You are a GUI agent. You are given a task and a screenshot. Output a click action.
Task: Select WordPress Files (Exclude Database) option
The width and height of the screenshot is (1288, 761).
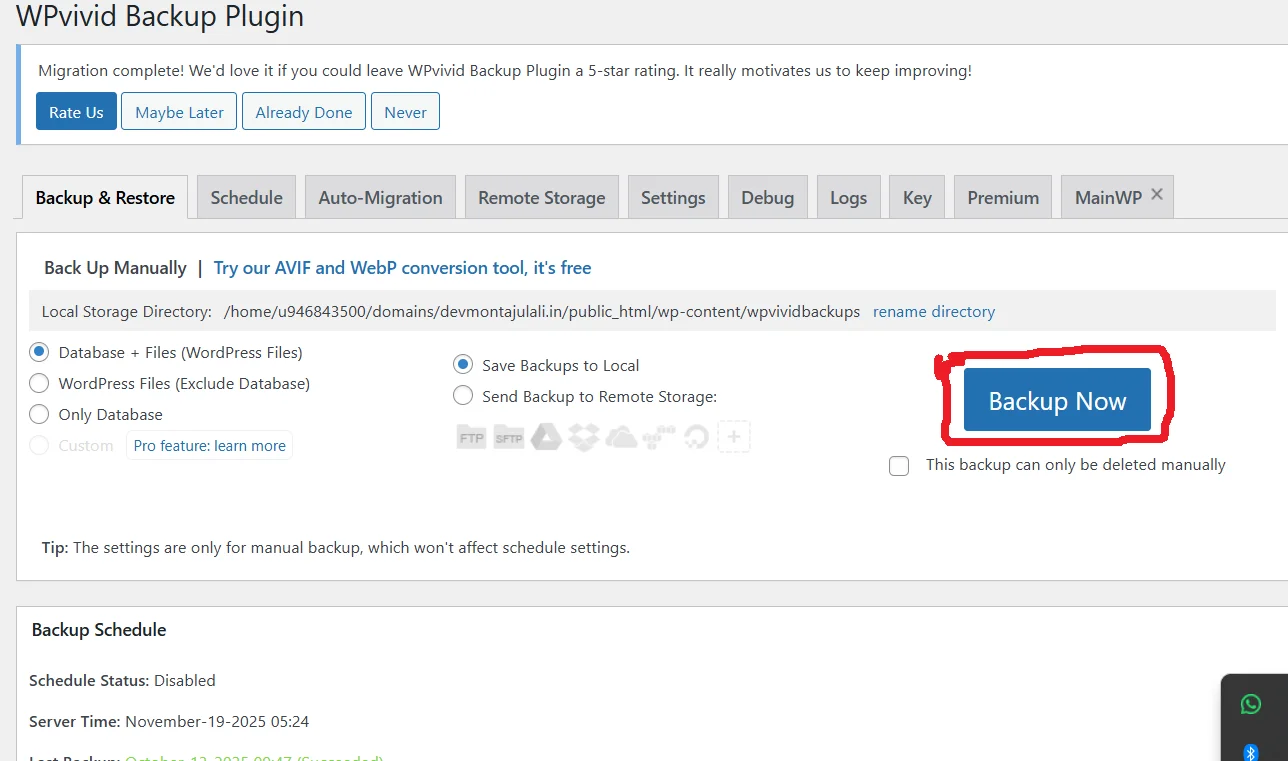tap(39, 383)
